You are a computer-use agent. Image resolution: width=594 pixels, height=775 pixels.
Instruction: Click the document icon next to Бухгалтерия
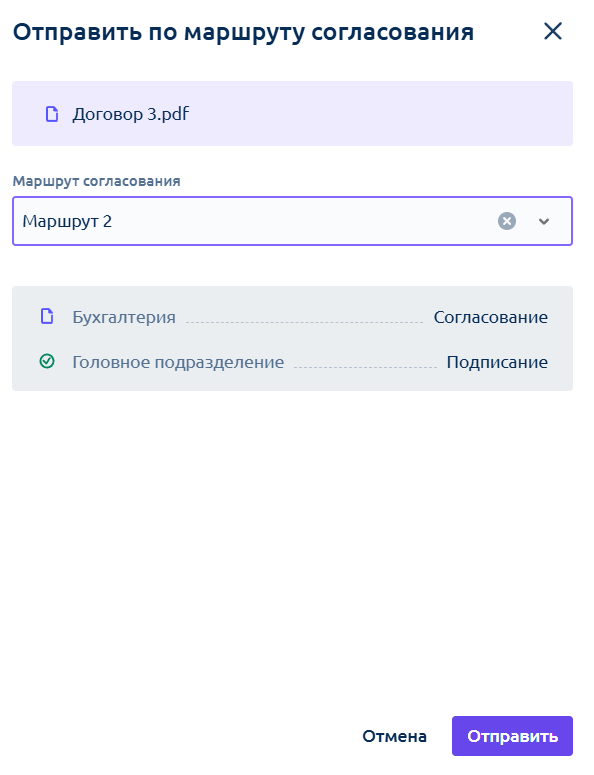coord(47,316)
